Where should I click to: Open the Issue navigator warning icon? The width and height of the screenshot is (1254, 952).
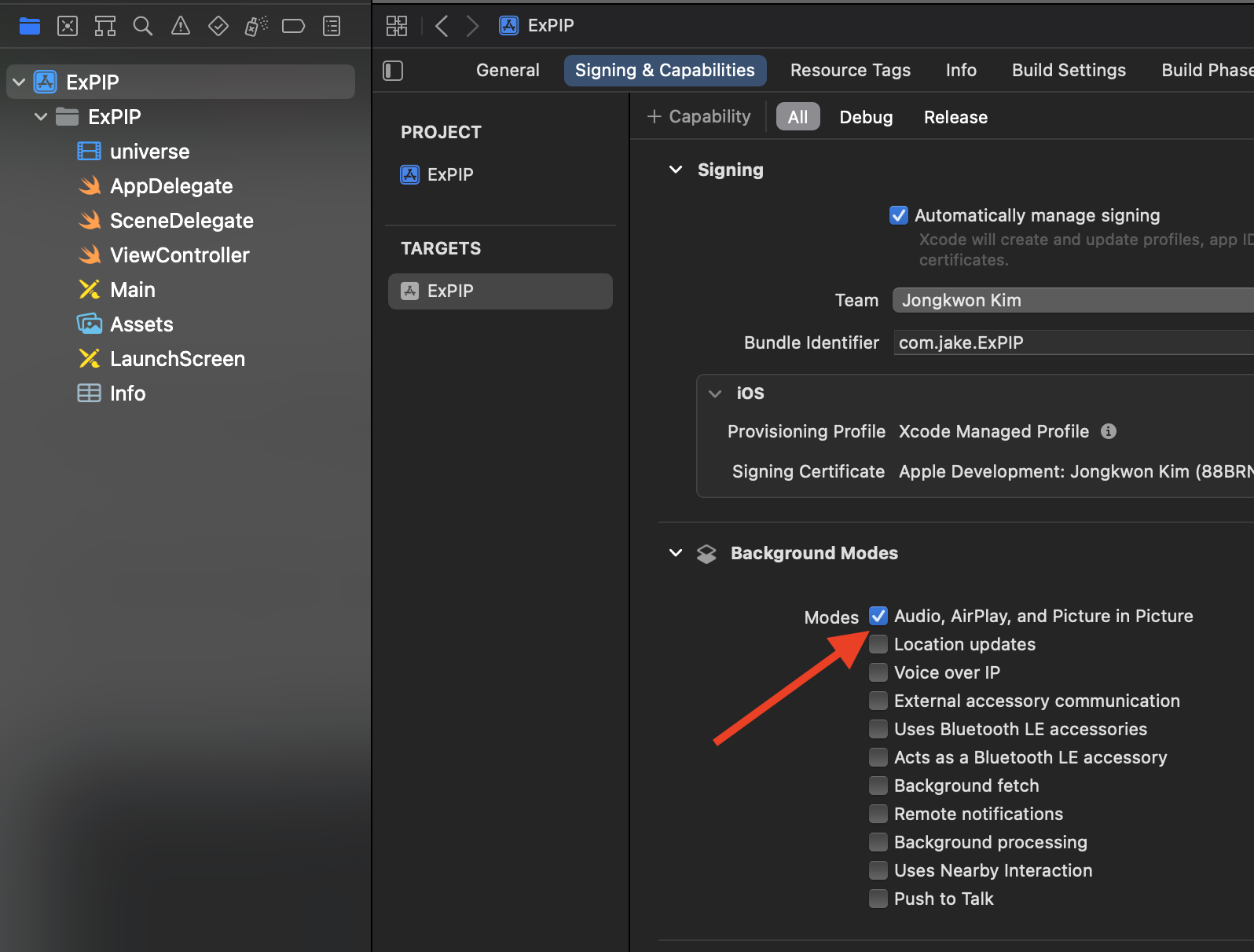(181, 26)
